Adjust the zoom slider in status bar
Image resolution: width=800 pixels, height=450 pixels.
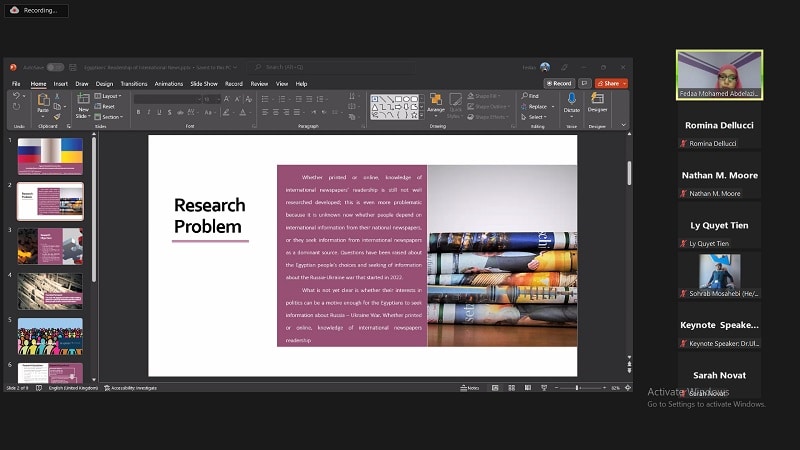[577, 388]
